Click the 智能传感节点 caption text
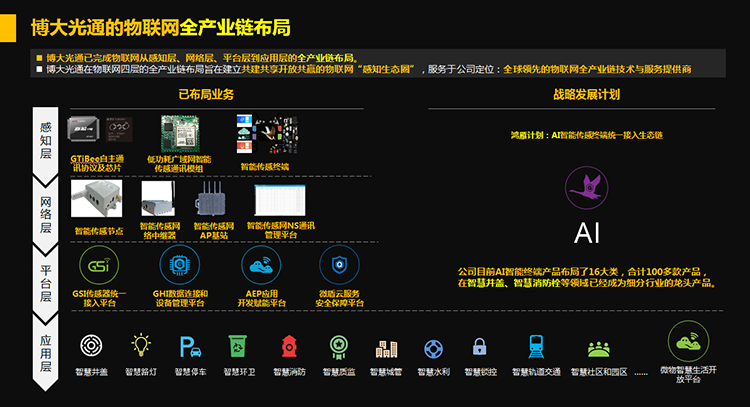The height and width of the screenshot is (407, 750). [99, 231]
